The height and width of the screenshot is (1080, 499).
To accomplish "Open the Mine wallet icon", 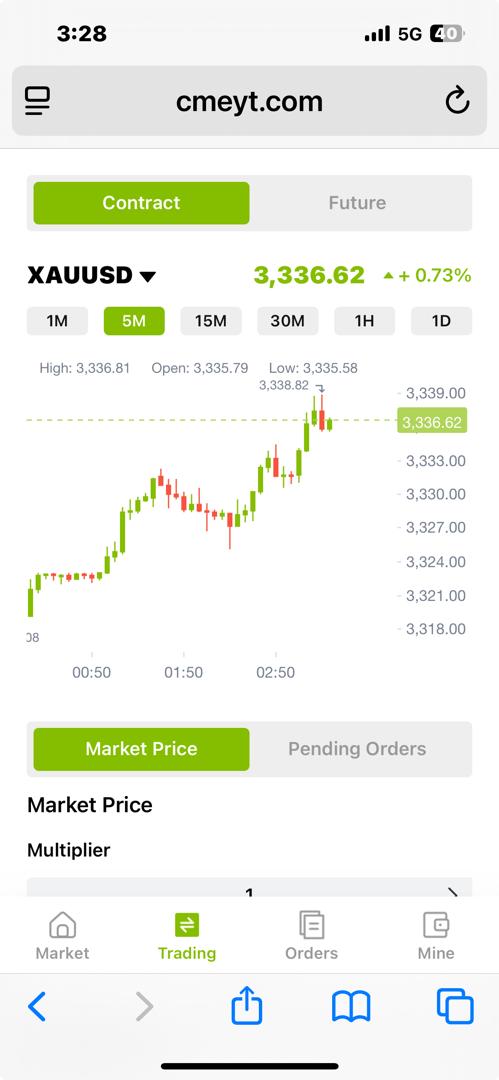I will [x=436, y=924].
